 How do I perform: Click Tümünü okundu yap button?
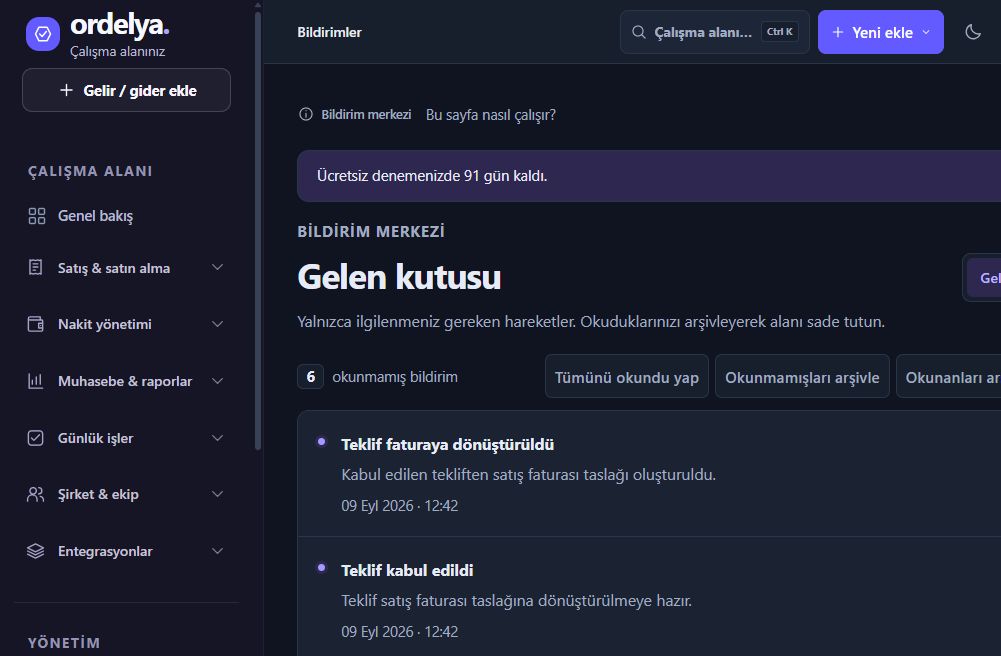(627, 376)
